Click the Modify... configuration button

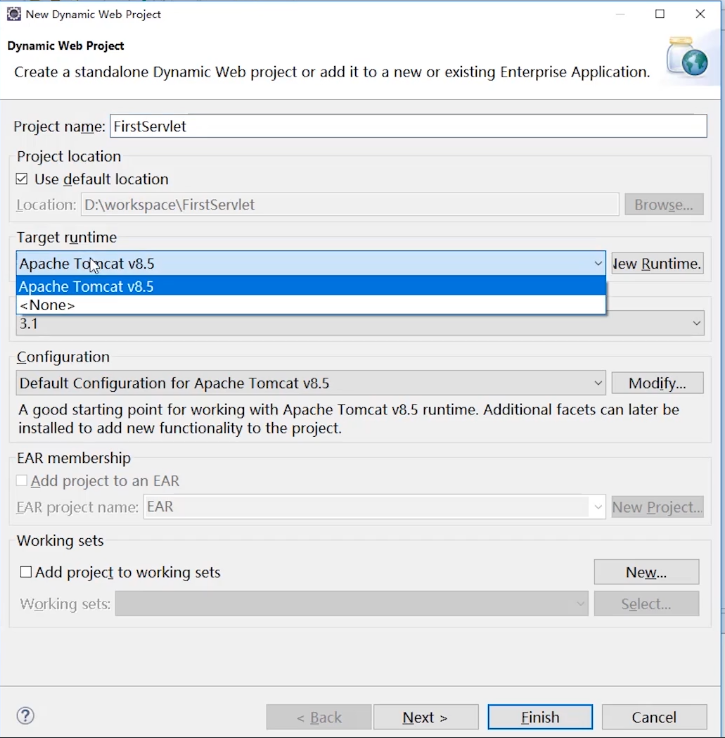(657, 383)
